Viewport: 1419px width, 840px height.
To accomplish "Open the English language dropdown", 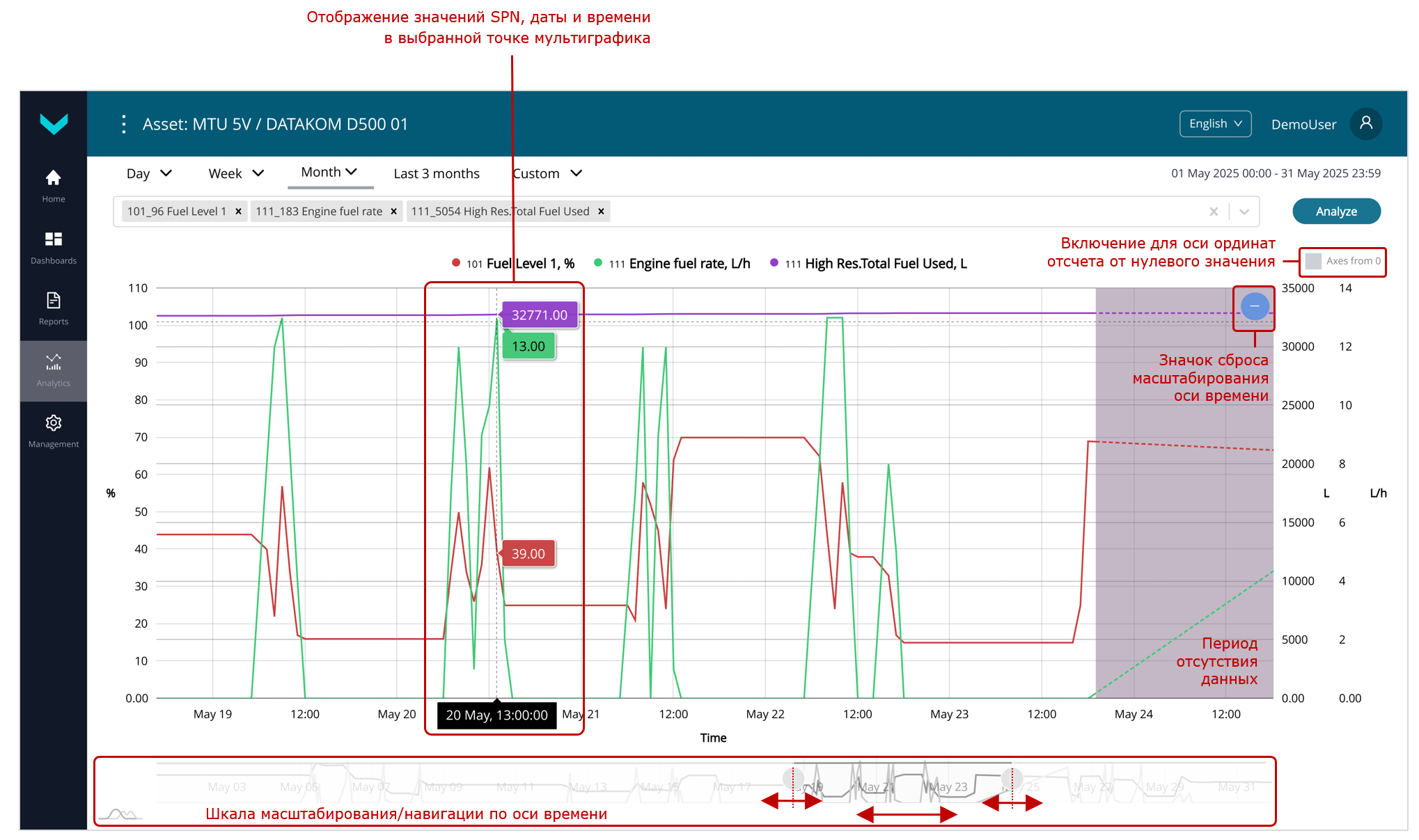I will click(1215, 124).
